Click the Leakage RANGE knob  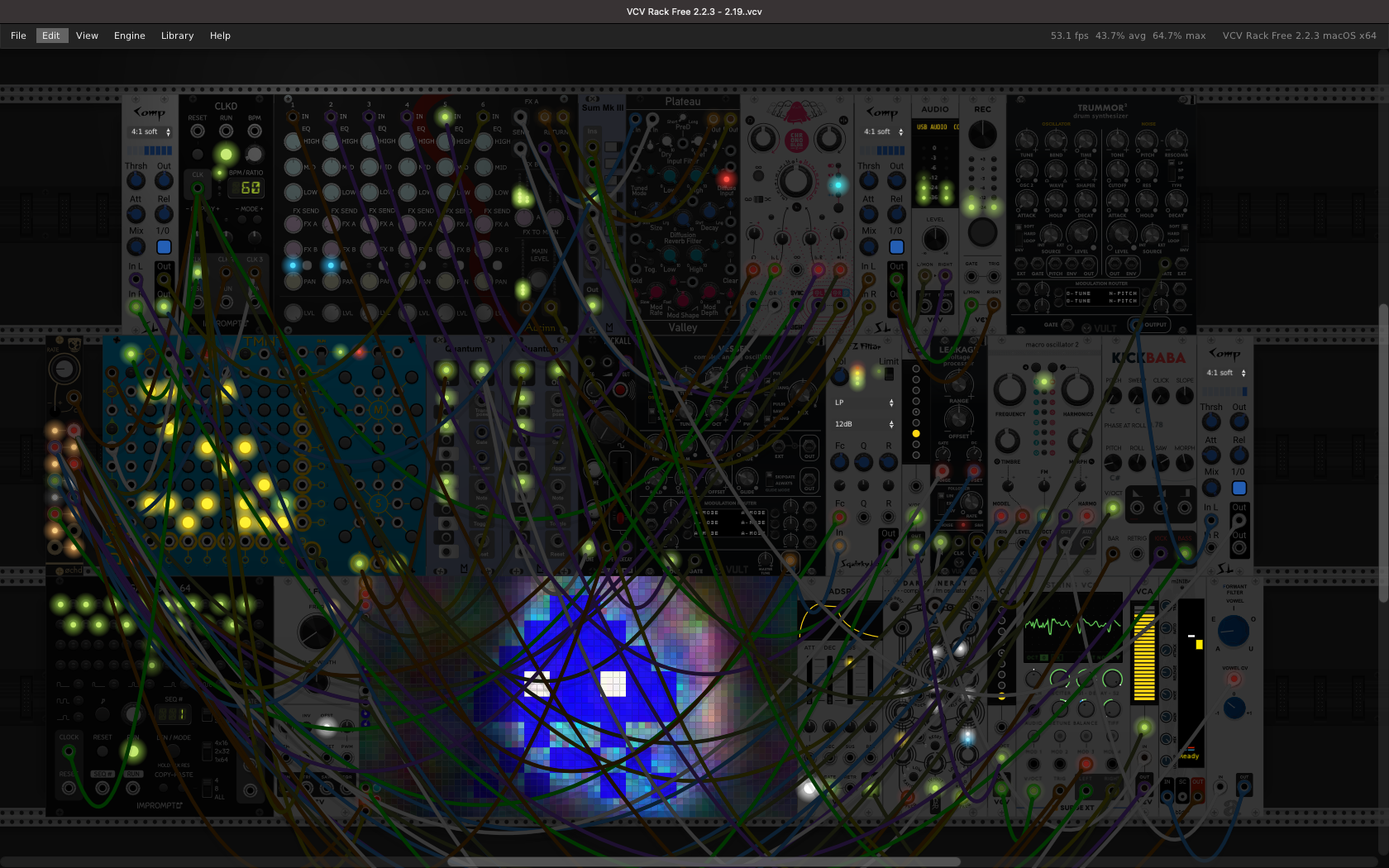(x=958, y=384)
